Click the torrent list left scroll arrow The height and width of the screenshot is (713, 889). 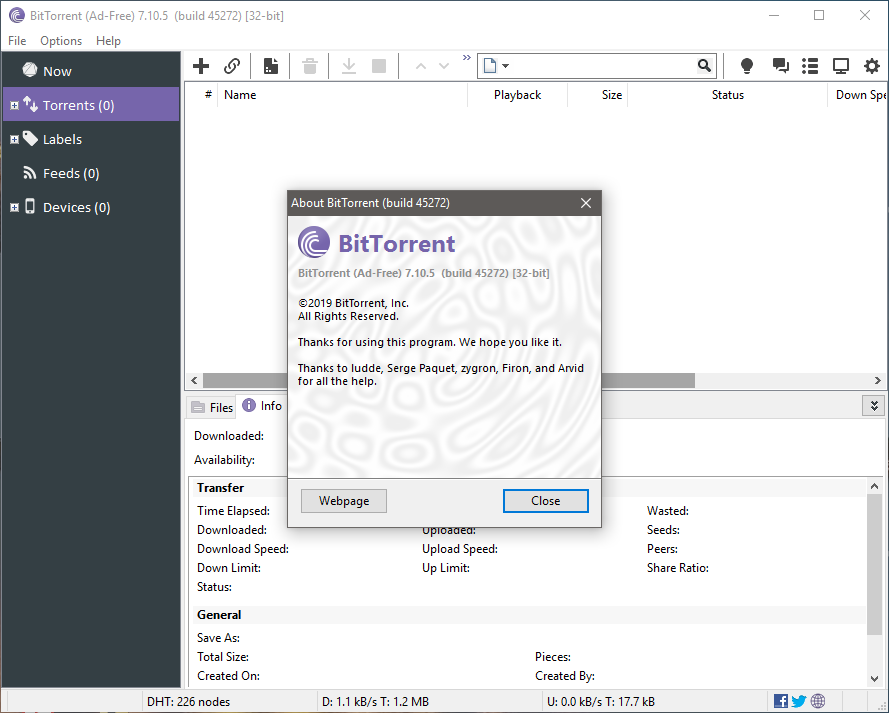point(194,380)
